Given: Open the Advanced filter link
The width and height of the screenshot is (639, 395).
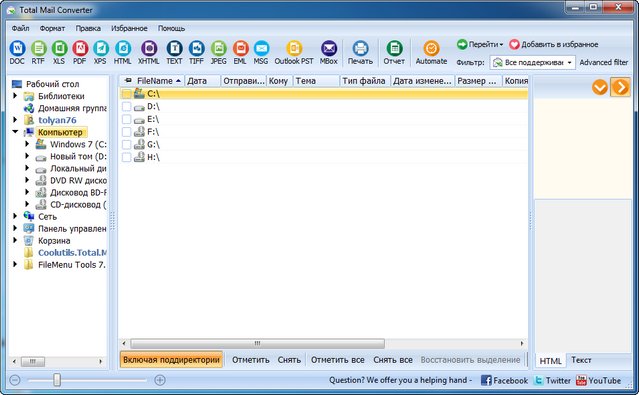Looking at the screenshot, I should coord(604,62).
